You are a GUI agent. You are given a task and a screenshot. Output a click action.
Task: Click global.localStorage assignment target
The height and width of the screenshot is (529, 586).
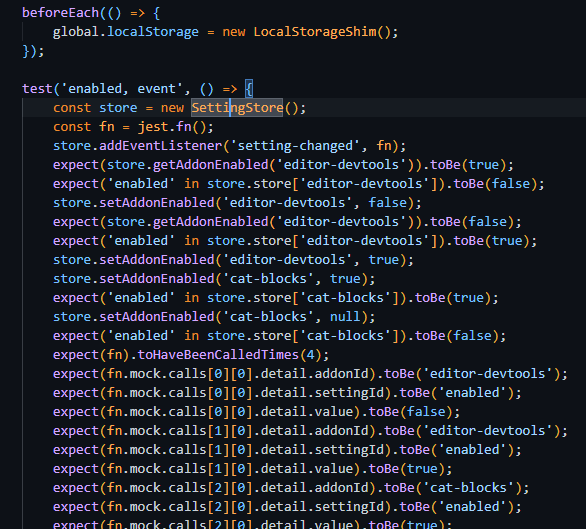coord(126,32)
